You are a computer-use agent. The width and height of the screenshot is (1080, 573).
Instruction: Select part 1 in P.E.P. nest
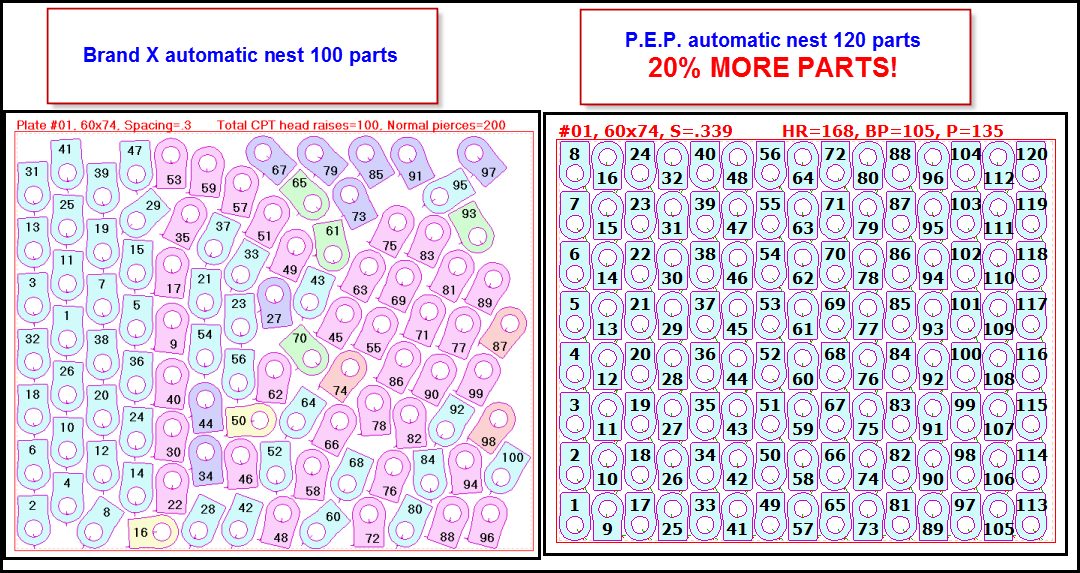pyautogui.click(x=574, y=516)
